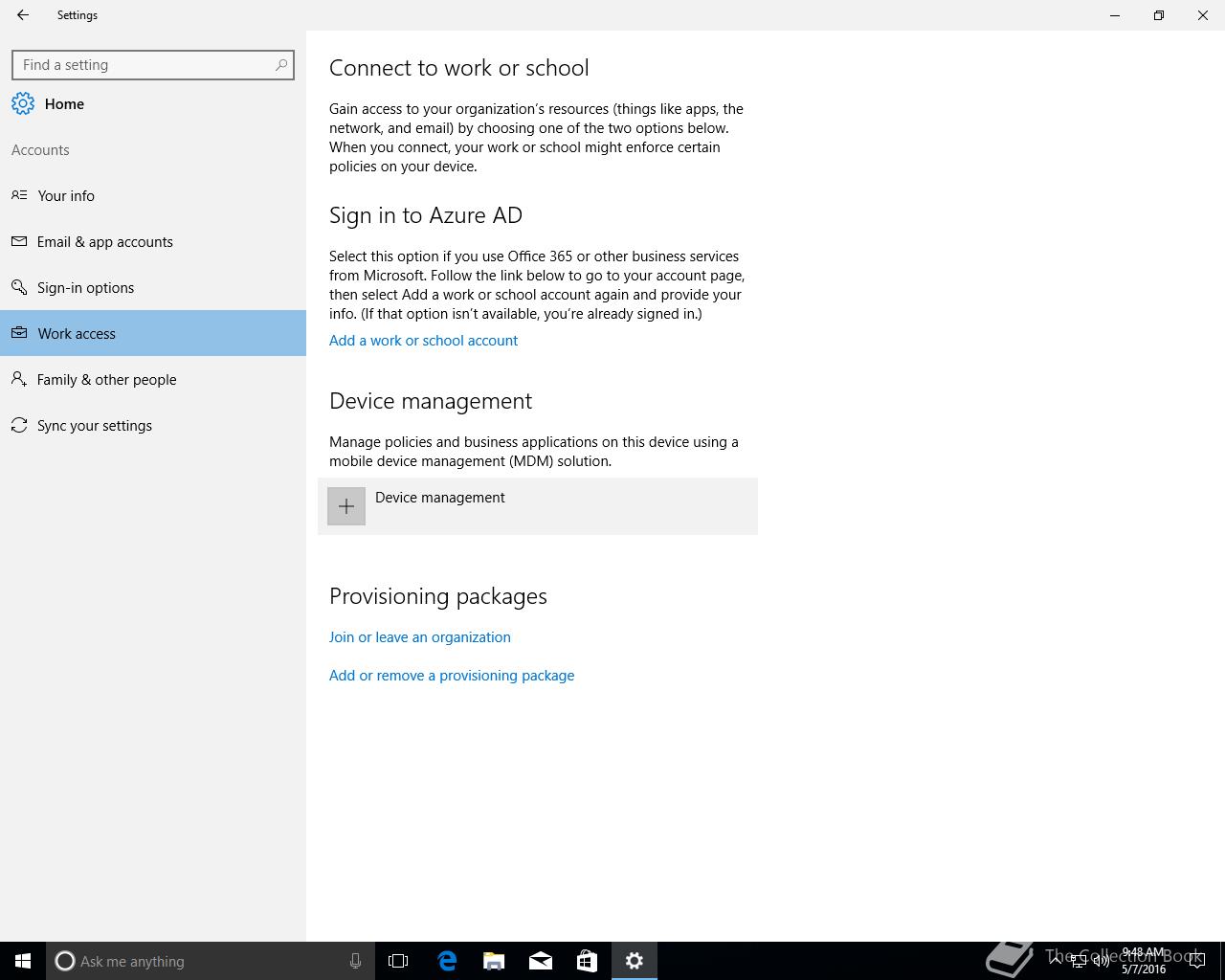
Task: Open File Explorer from the taskbar
Action: tap(494, 961)
